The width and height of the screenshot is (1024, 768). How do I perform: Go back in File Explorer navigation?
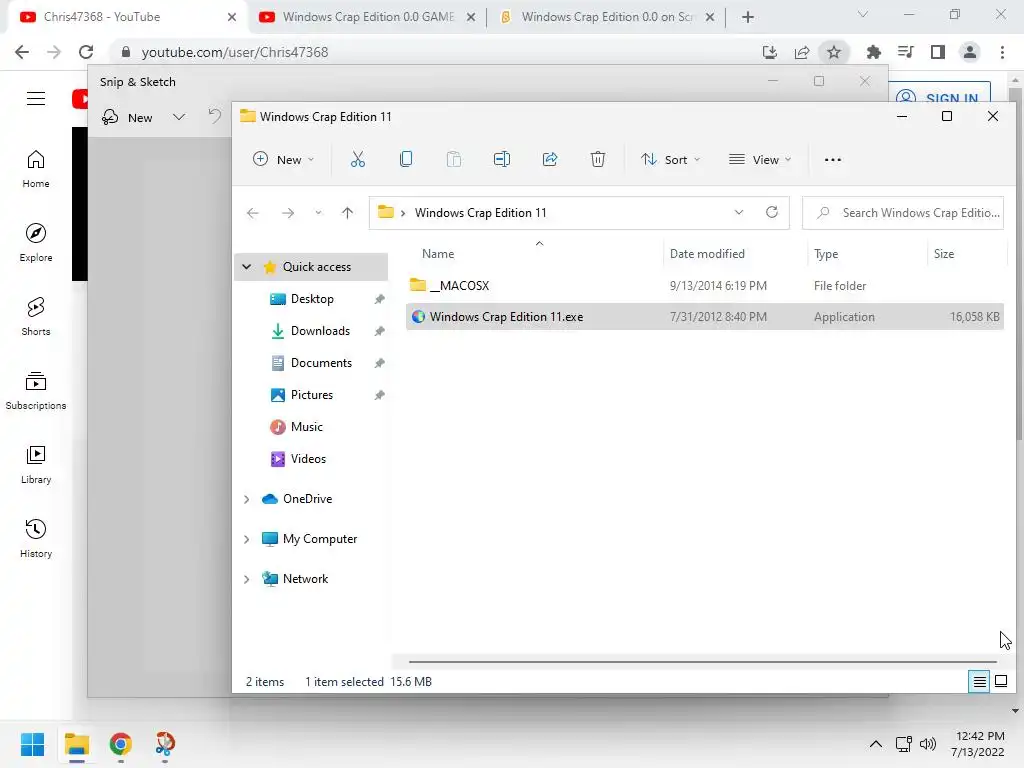click(253, 213)
